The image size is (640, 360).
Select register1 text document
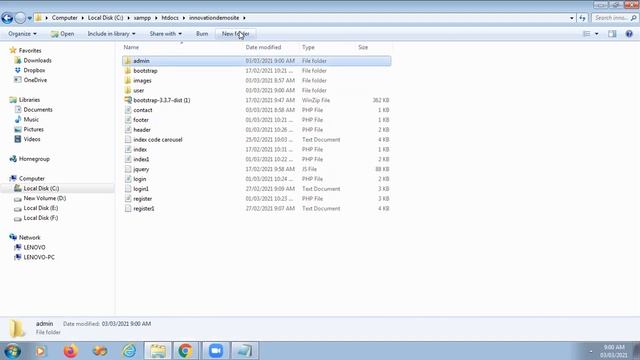[x=256, y=209]
